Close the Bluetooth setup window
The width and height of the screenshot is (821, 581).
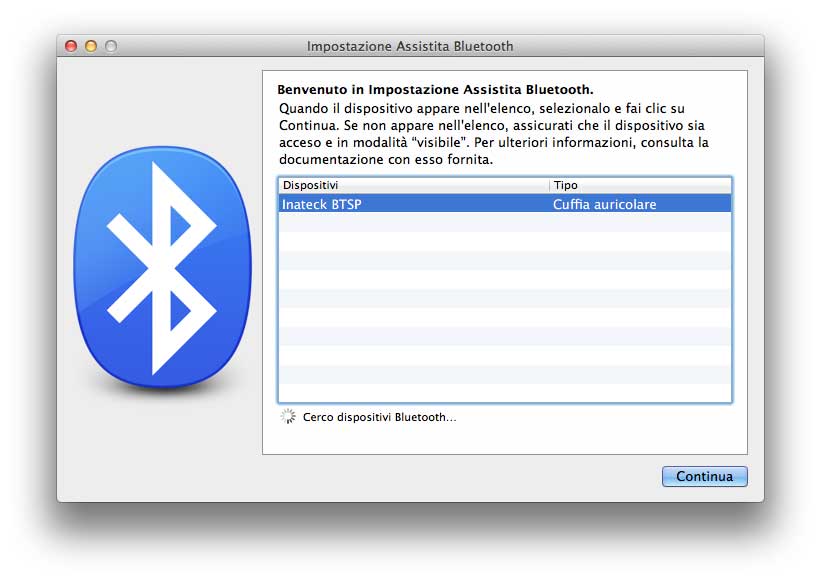click(x=71, y=46)
